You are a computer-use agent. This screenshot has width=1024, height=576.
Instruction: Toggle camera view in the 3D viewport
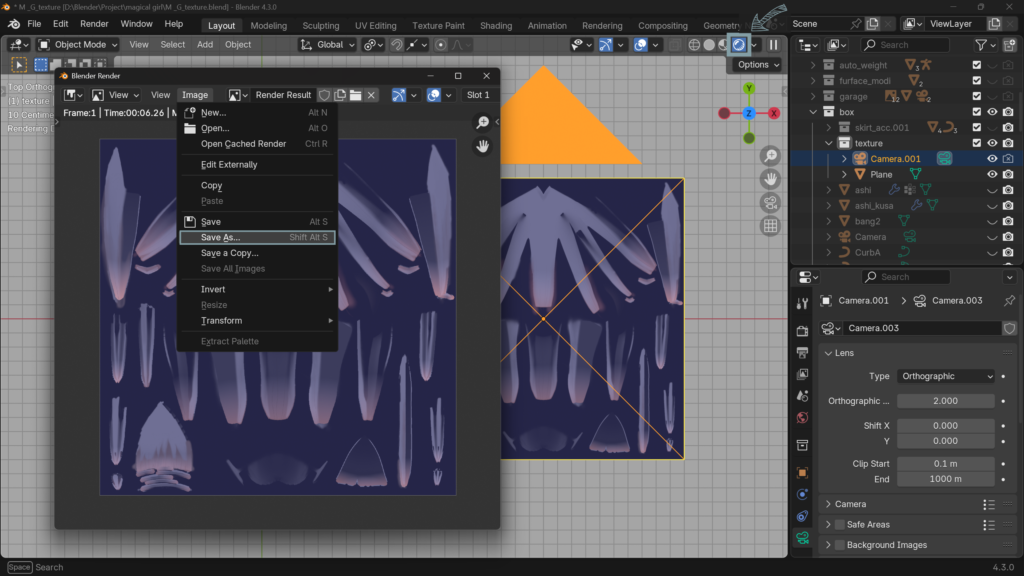point(770,203)
